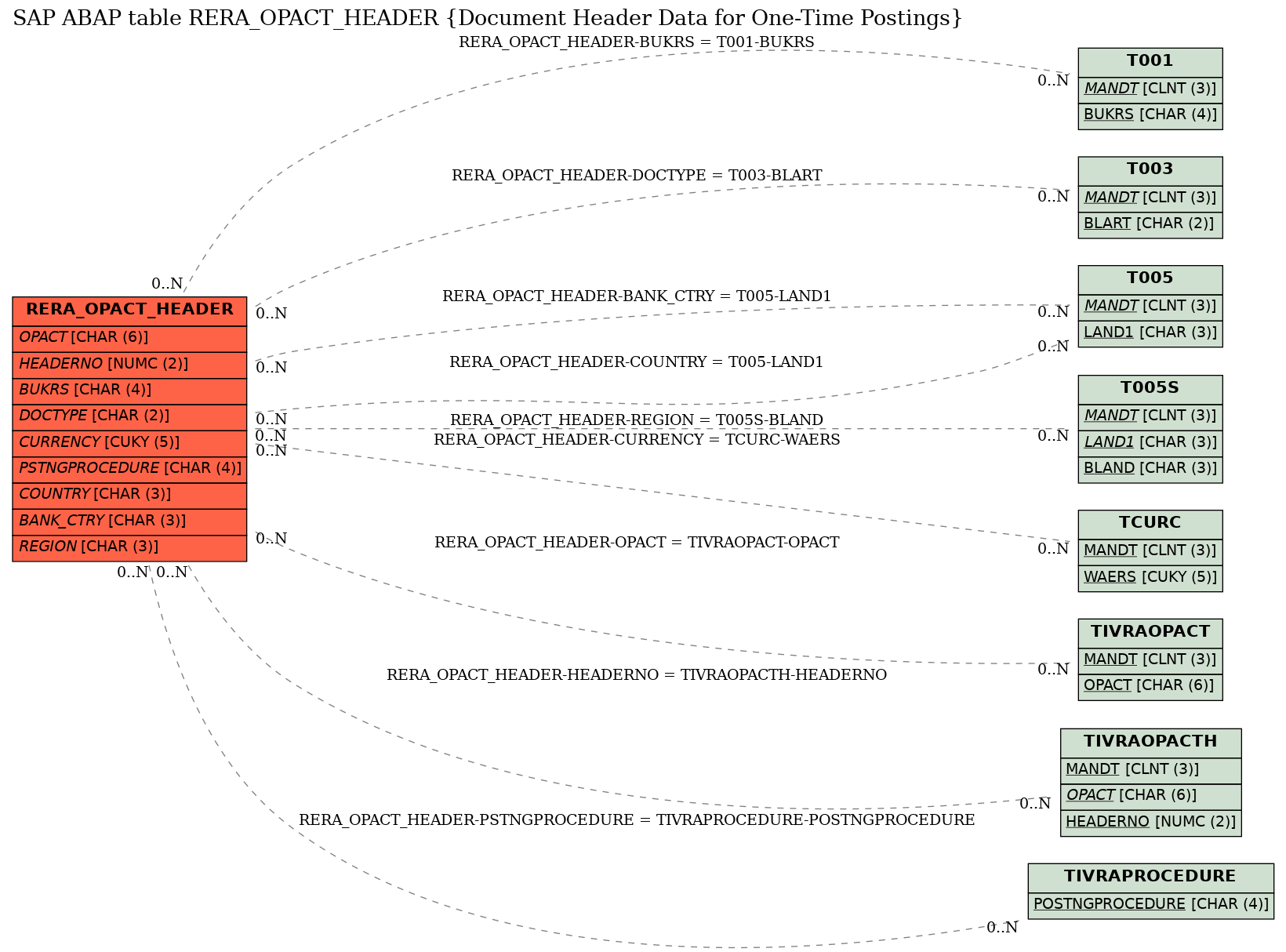Click the REGION = T005S-BLAND relation label

[x=637, y=420]
